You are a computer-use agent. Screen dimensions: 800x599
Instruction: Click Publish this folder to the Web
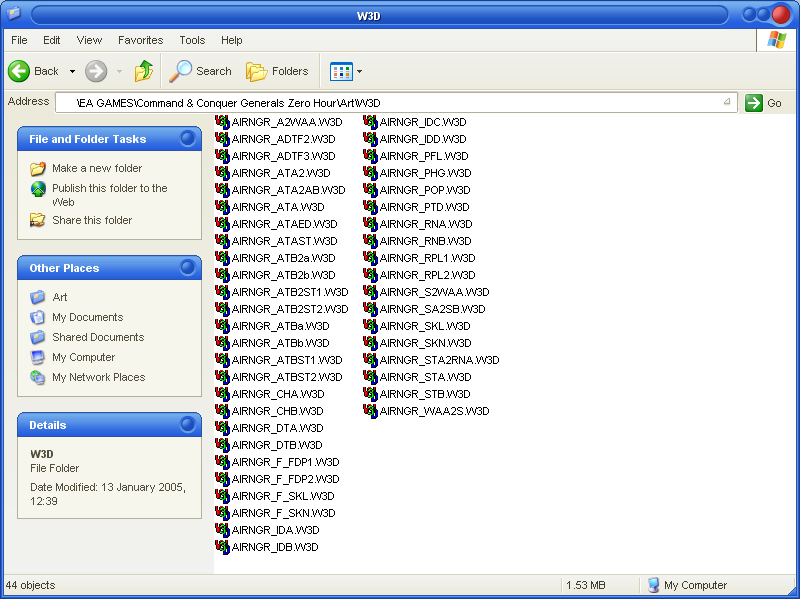coord(110,195)
